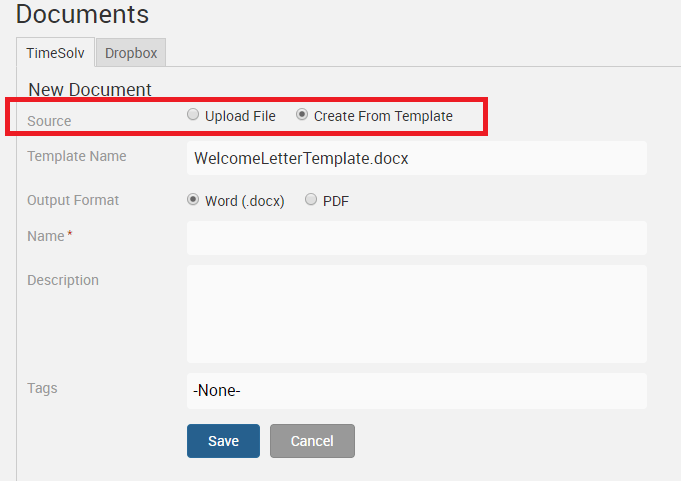681x481 pixels.
Task: Cancel the new document form
Action: click(312, 441)
